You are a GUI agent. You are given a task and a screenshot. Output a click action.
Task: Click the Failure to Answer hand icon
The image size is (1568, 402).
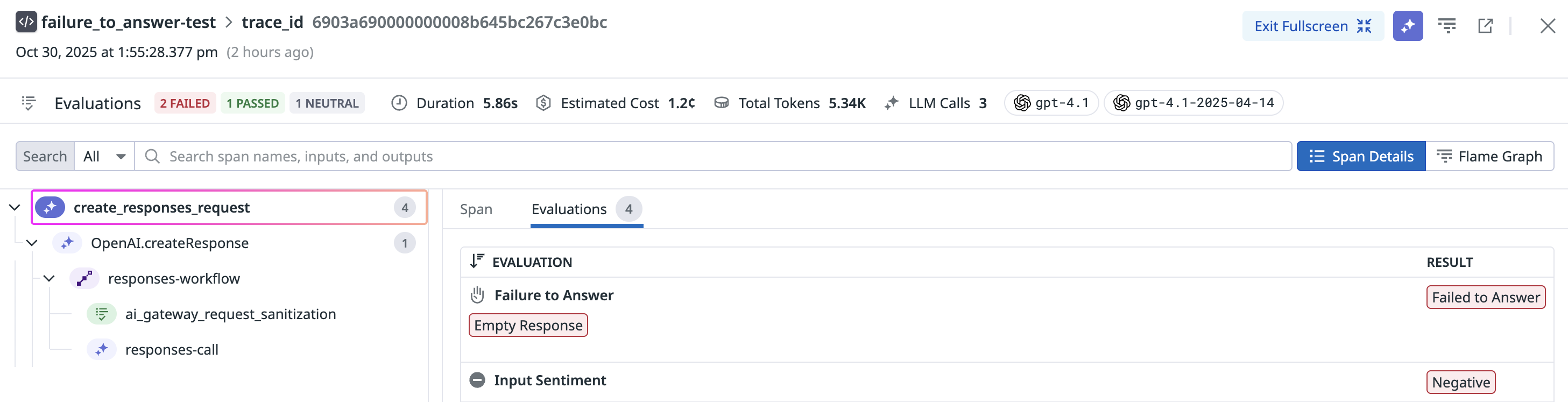(477, 295)
